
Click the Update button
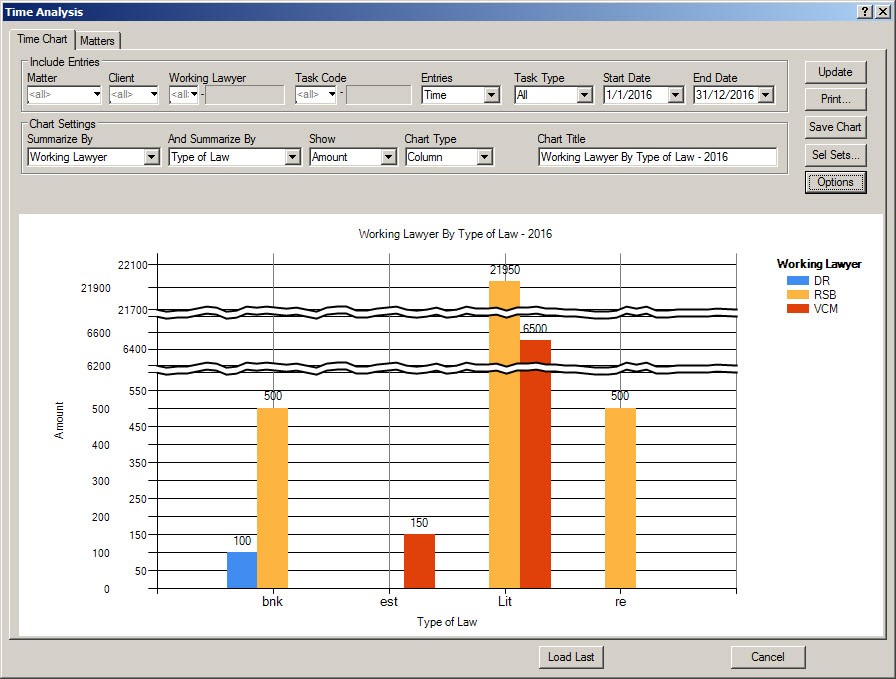(835, 72)
